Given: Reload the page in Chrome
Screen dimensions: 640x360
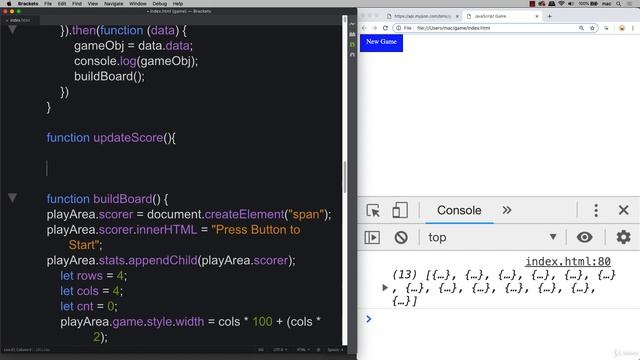Looking at the screenshot, I should pyautogui.click(x=385, y=28).
